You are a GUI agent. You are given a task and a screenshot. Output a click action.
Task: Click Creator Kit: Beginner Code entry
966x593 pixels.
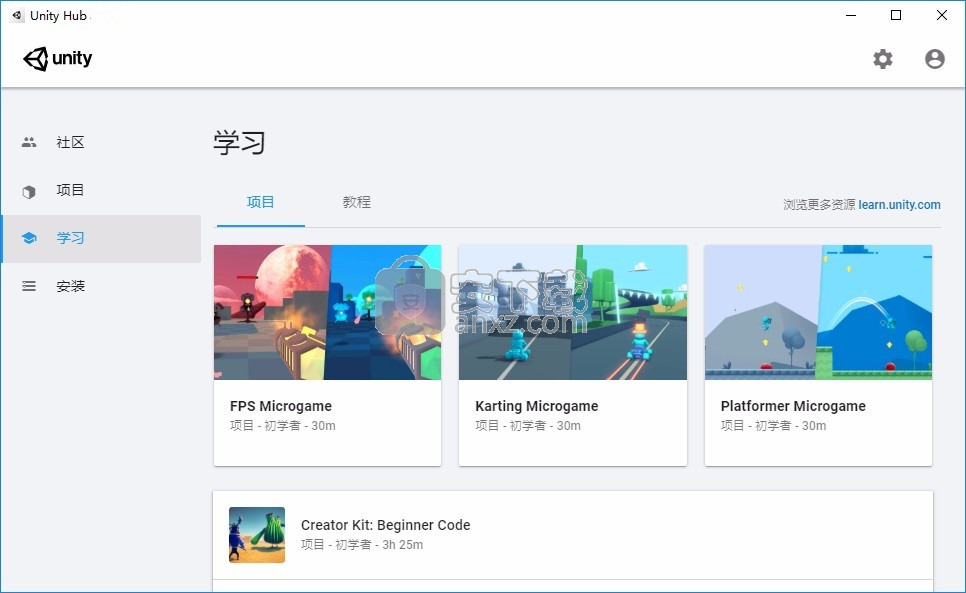point(386,524)
